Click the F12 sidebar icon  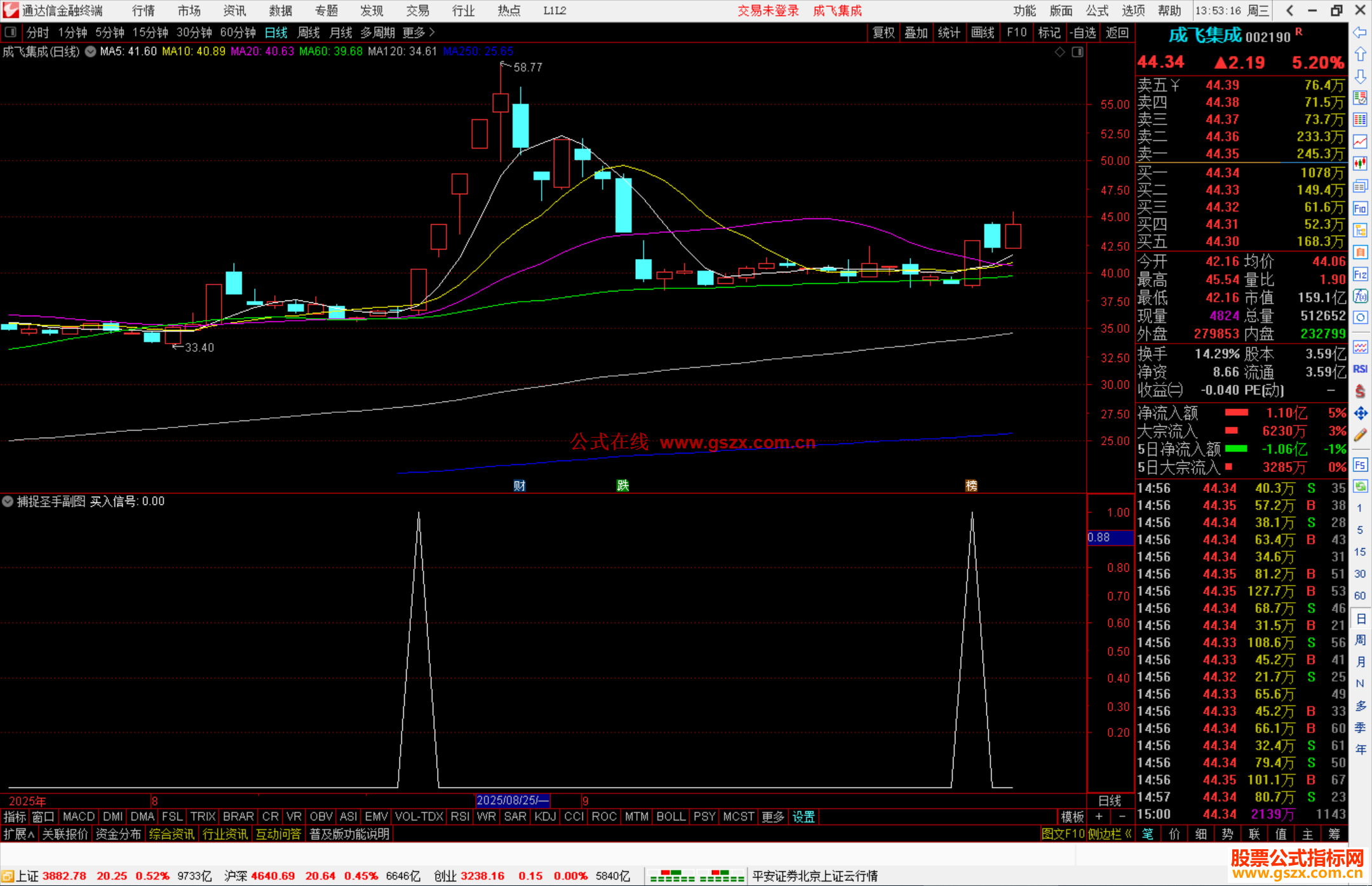1360,274
